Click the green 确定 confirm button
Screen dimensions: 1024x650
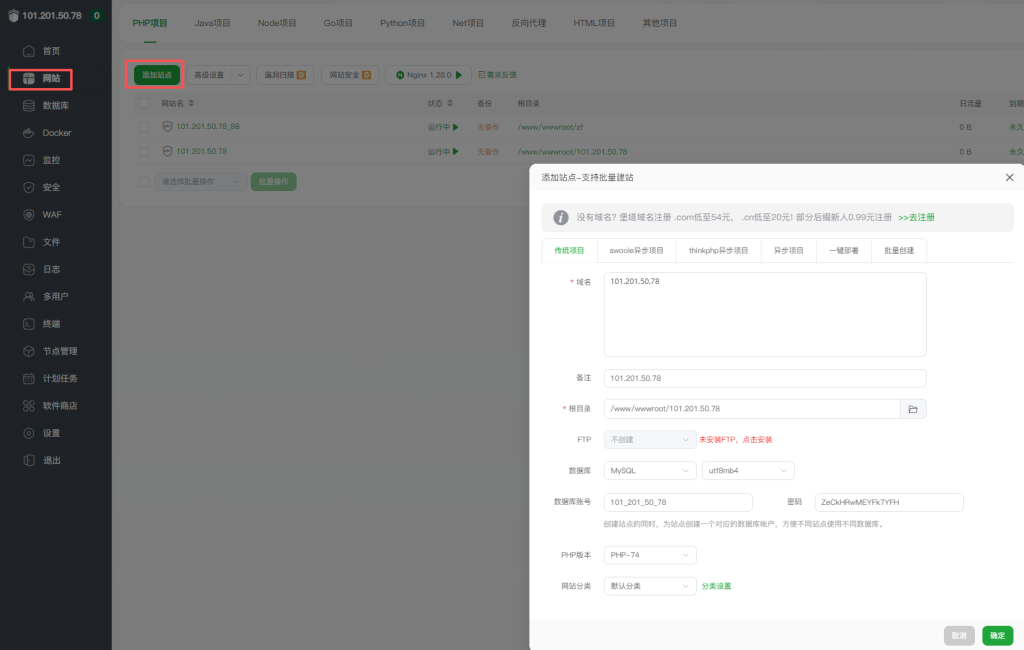[x=997, y=635]
